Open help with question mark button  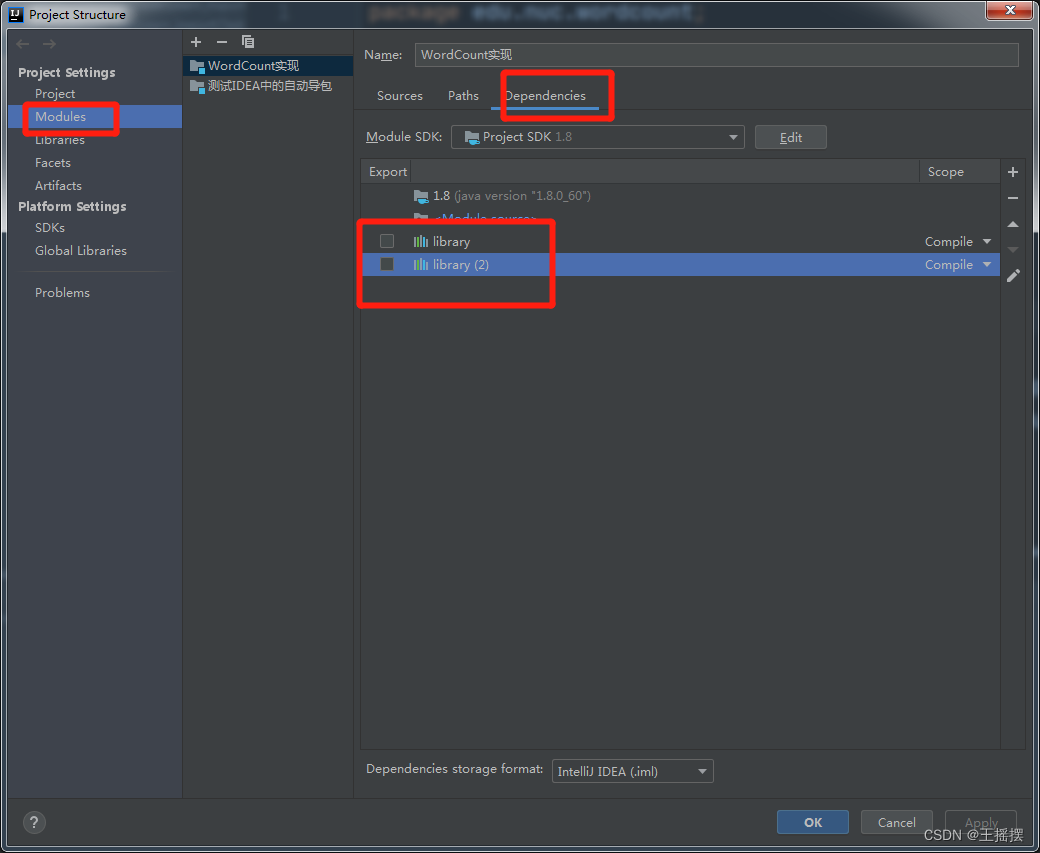34,822
